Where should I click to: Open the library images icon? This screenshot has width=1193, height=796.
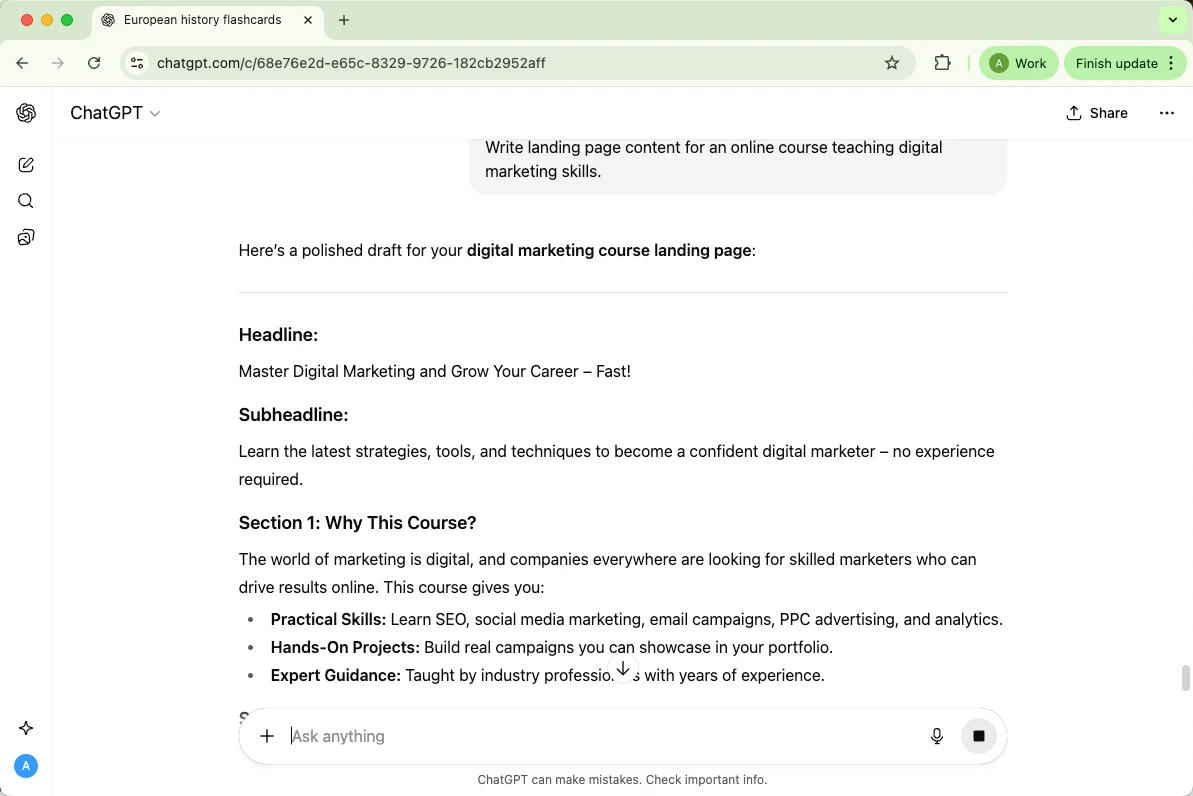(x=26, y=237)
